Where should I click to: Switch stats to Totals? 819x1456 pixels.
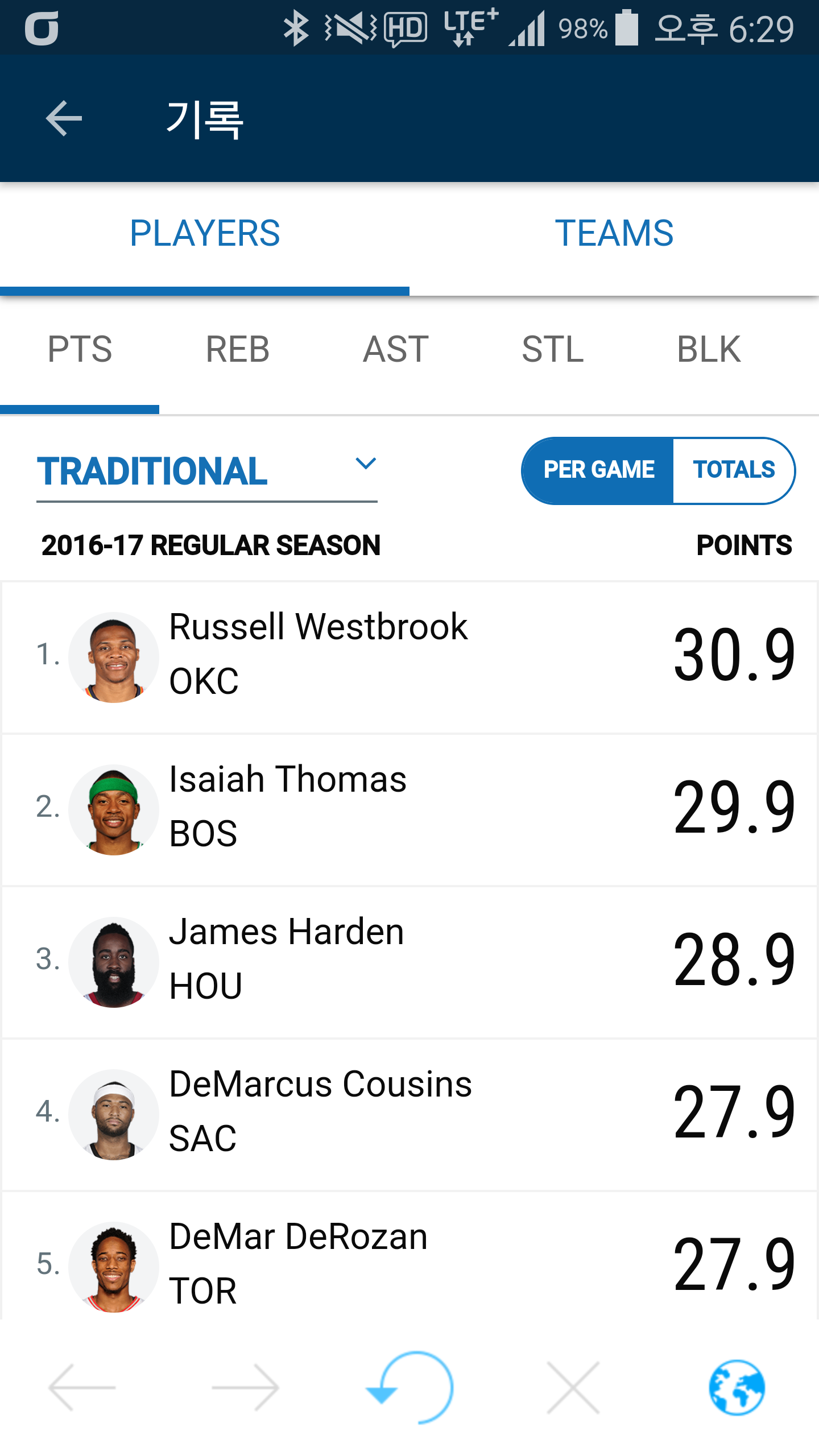pyautogui.click(x=734, y=470)
